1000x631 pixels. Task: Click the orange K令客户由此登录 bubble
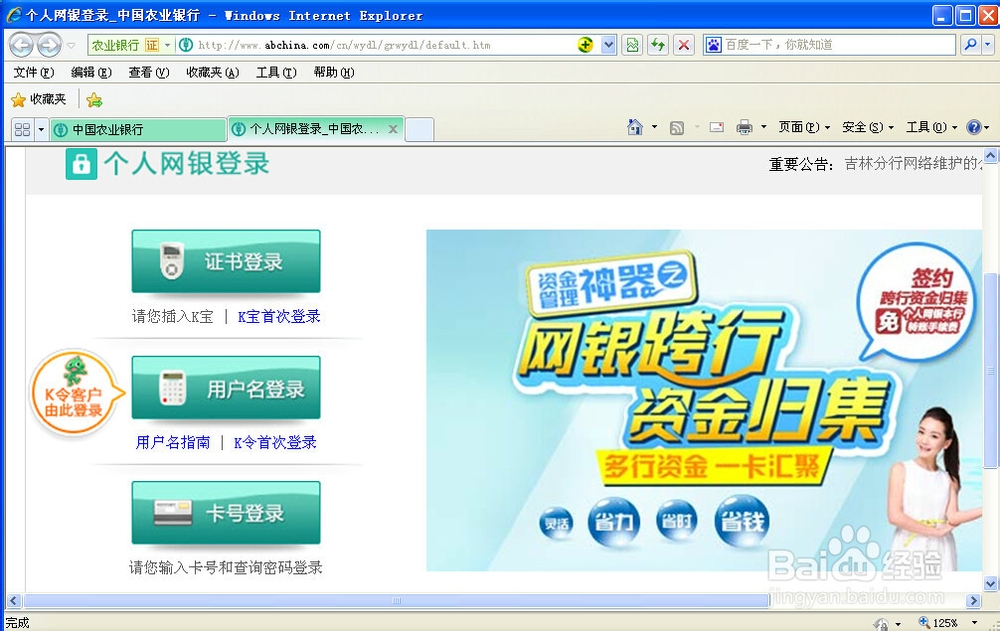pyautogui.click(x=76, y=393)
